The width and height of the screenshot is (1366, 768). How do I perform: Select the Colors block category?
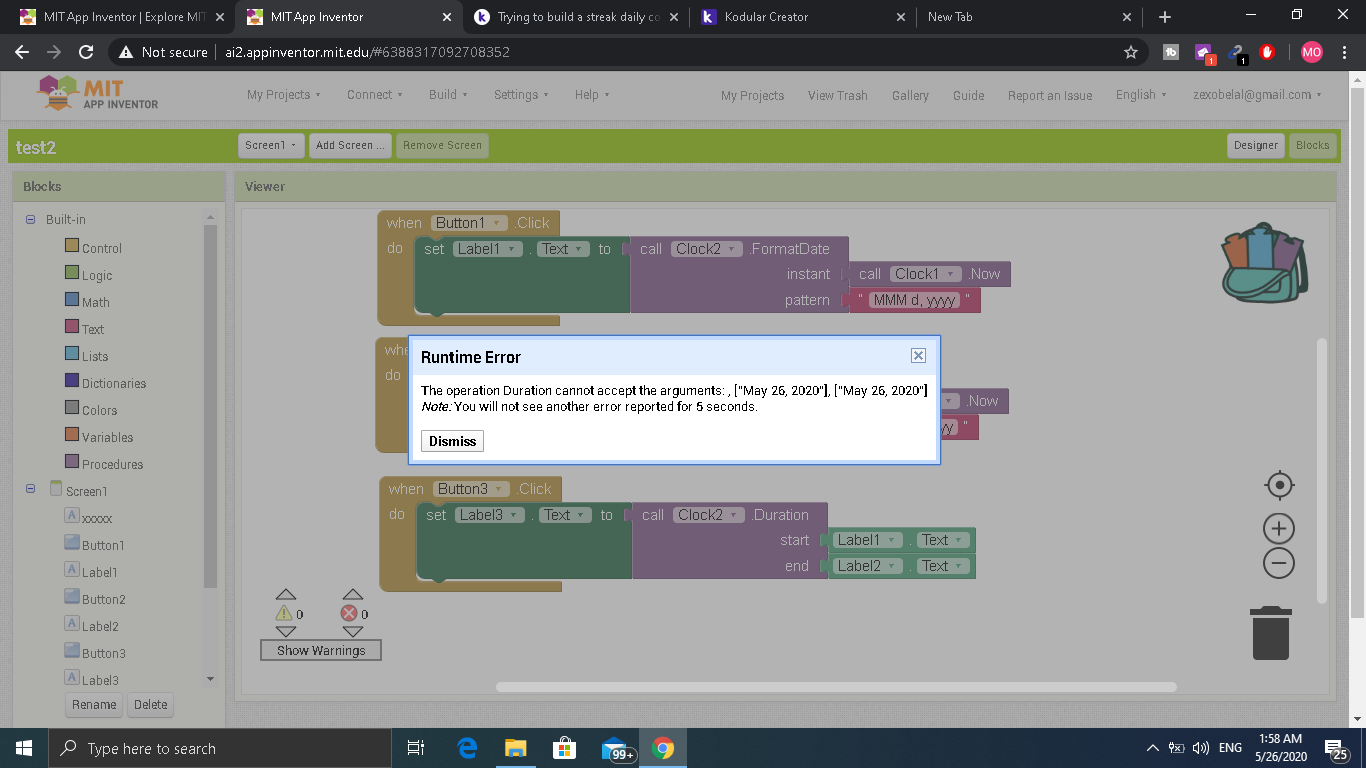coord(99,410)
